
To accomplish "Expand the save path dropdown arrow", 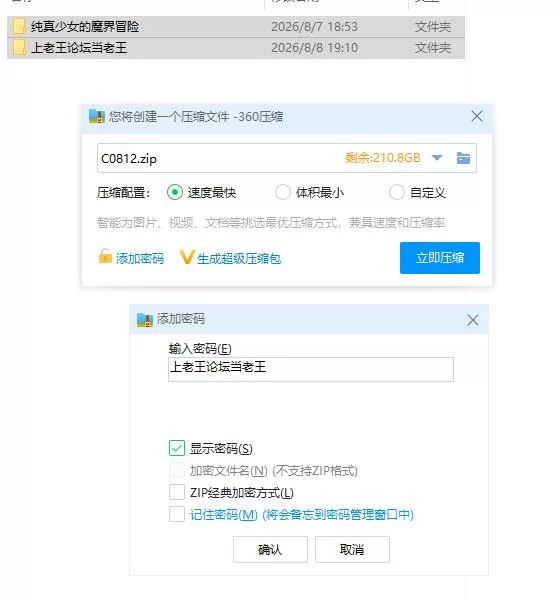I will click(437, 158).
